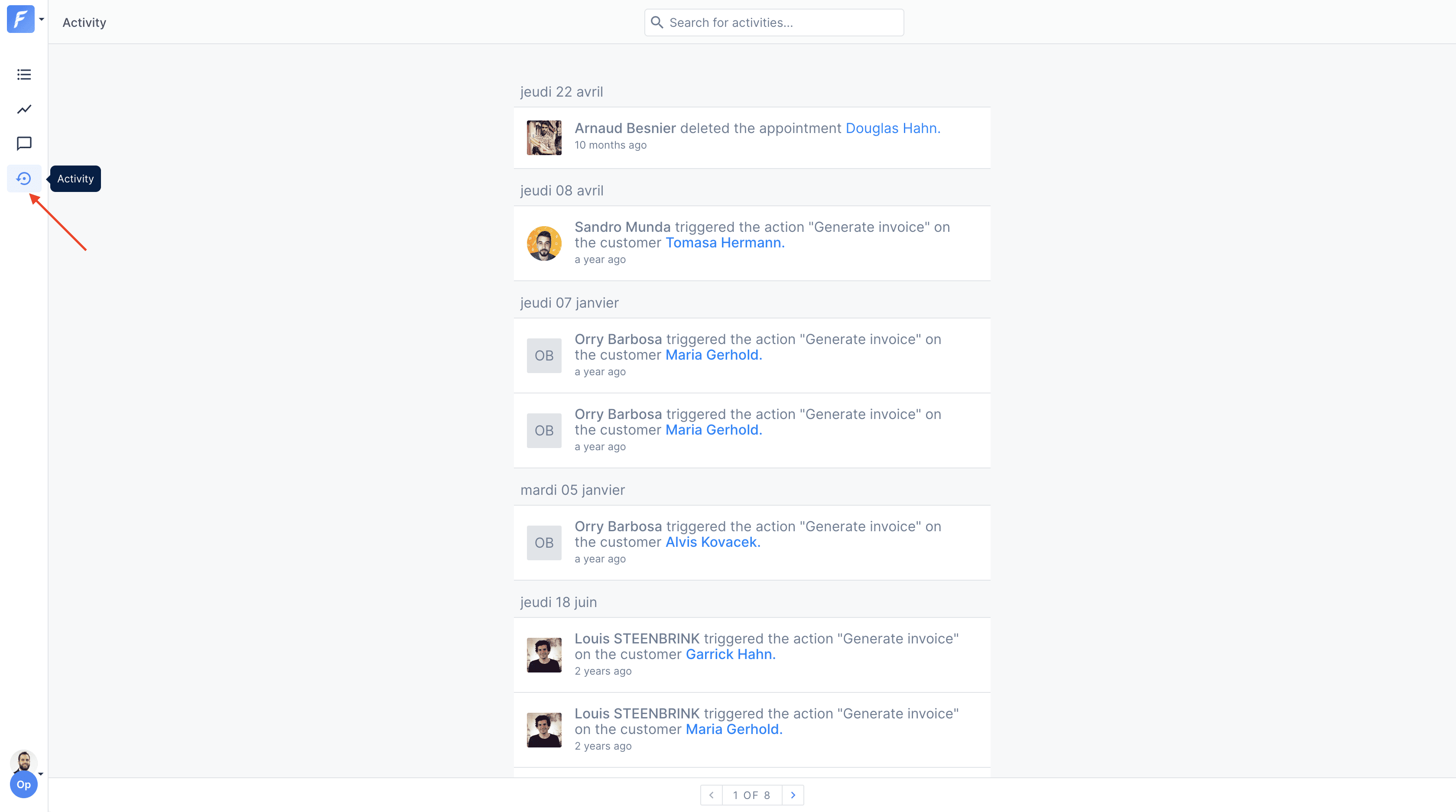1456x812 pixels.
Task: Click the blue Op badge icon
Action: tap(24, 784)
